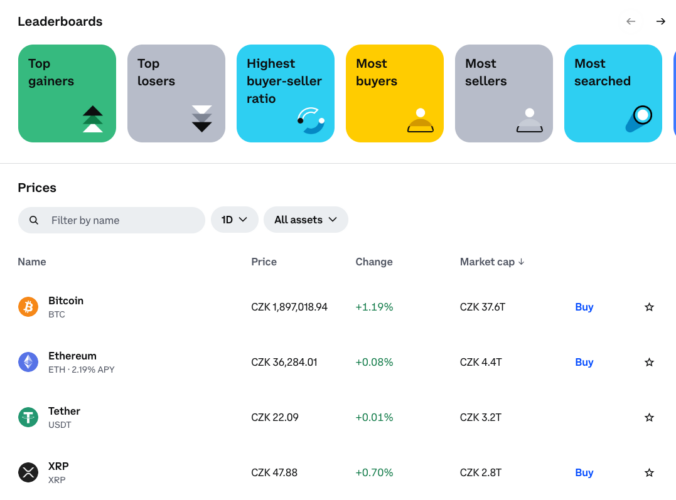Click Tether price CZK 22.09

[x=275, y=417]
